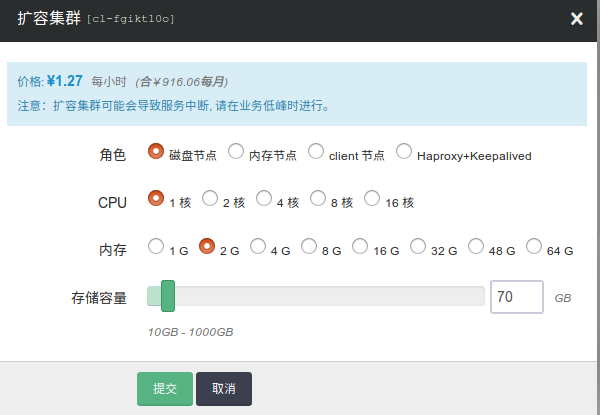Choose 4 核 CPU option
Viewport: 600px width, 415px height.
(264, 198)
